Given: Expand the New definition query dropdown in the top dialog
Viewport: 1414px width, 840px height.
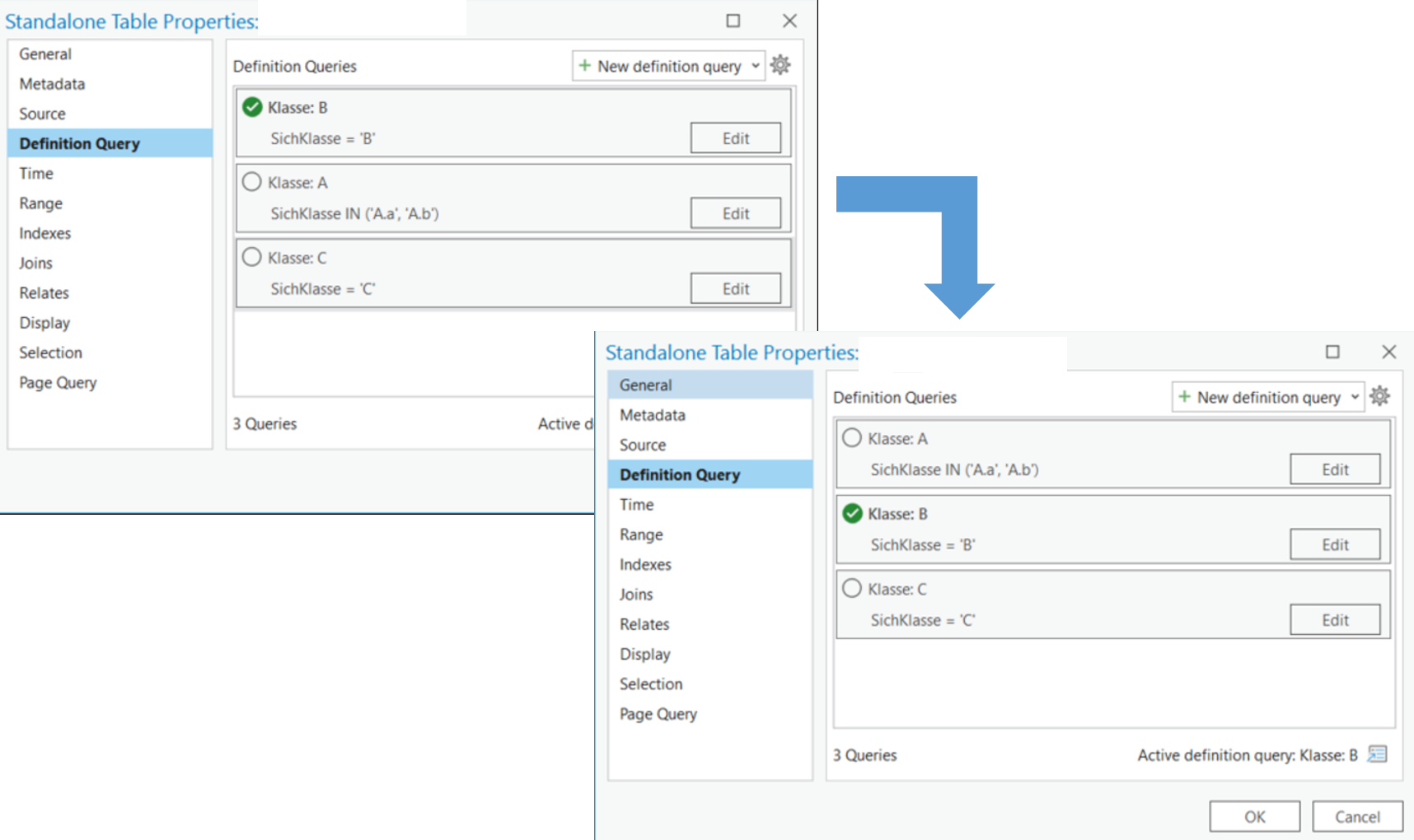Looking at the screenshot, I should coord(756,66).
